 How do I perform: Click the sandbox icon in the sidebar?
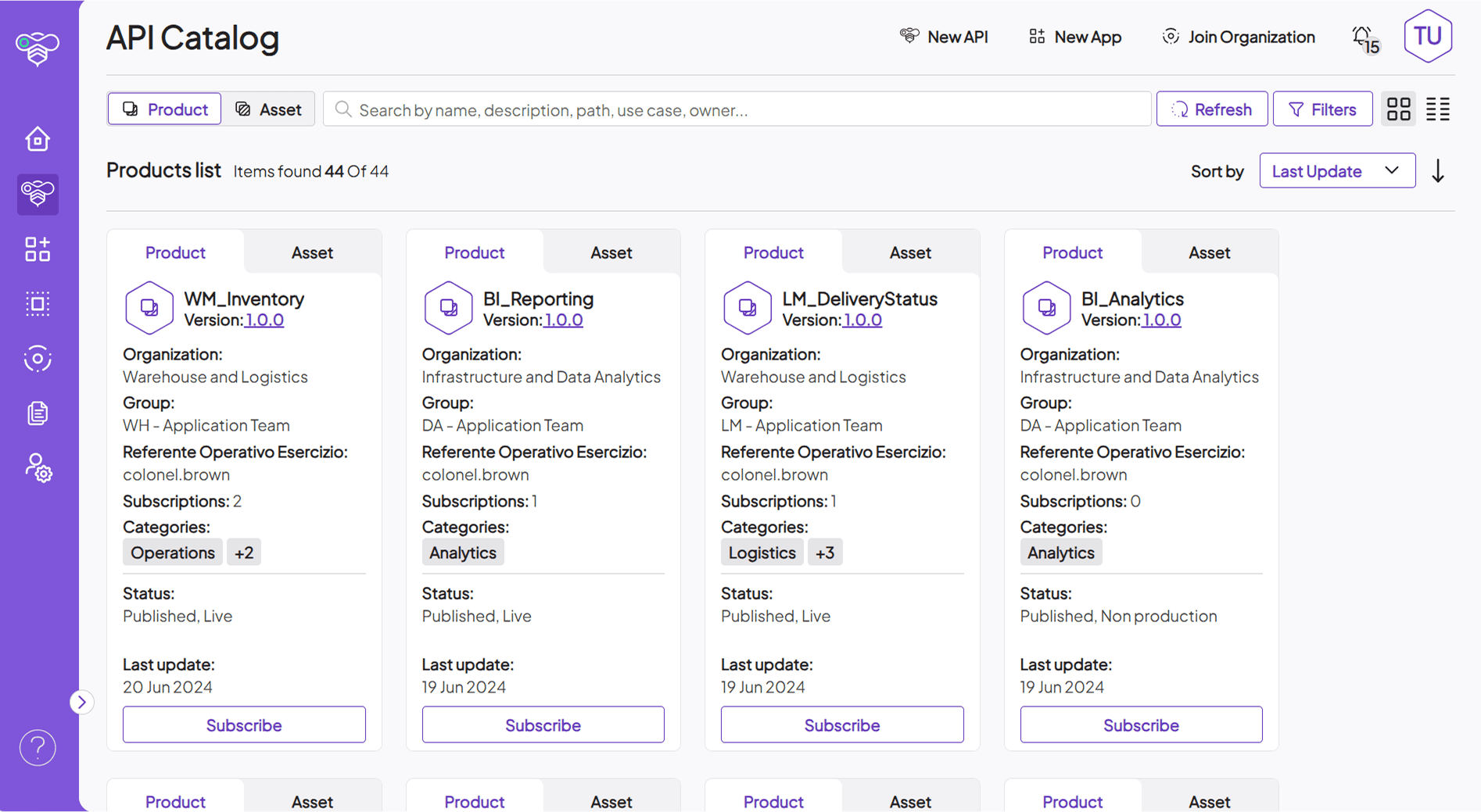point(37,304)
